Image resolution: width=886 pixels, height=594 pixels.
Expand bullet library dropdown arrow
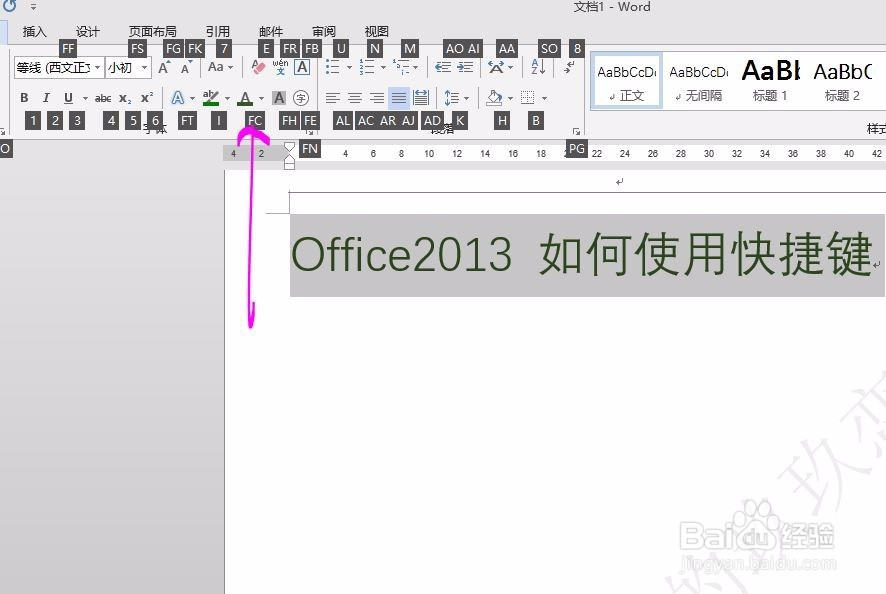point(349,68)
